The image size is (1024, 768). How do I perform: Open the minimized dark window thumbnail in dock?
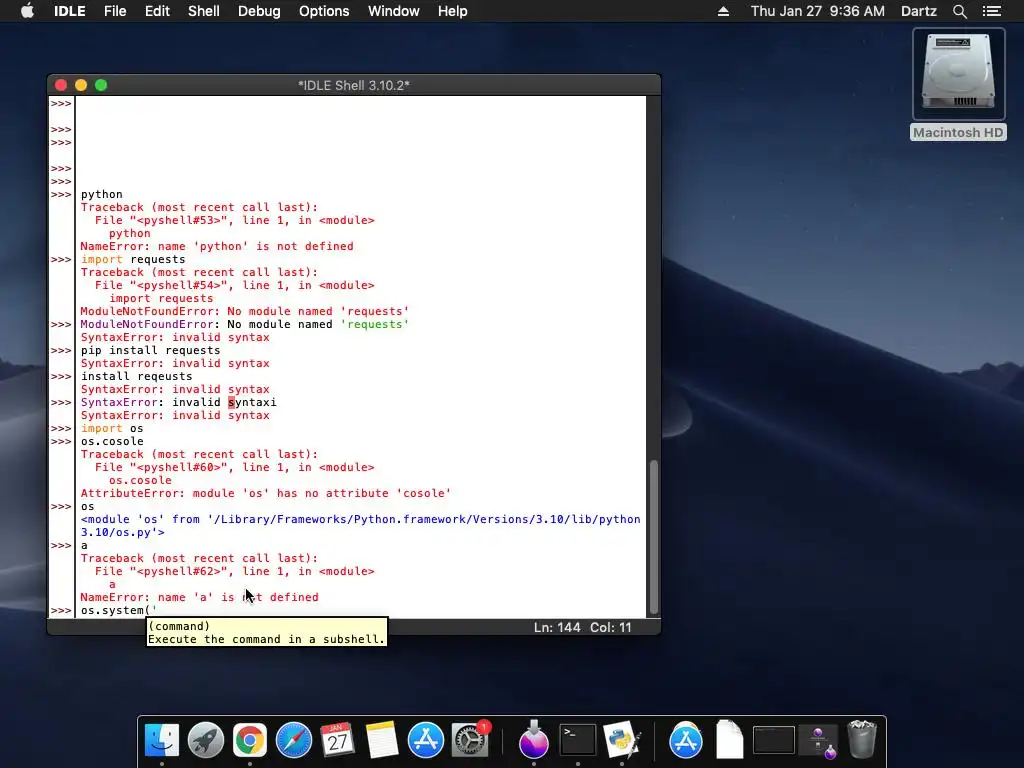coord(774,741)
